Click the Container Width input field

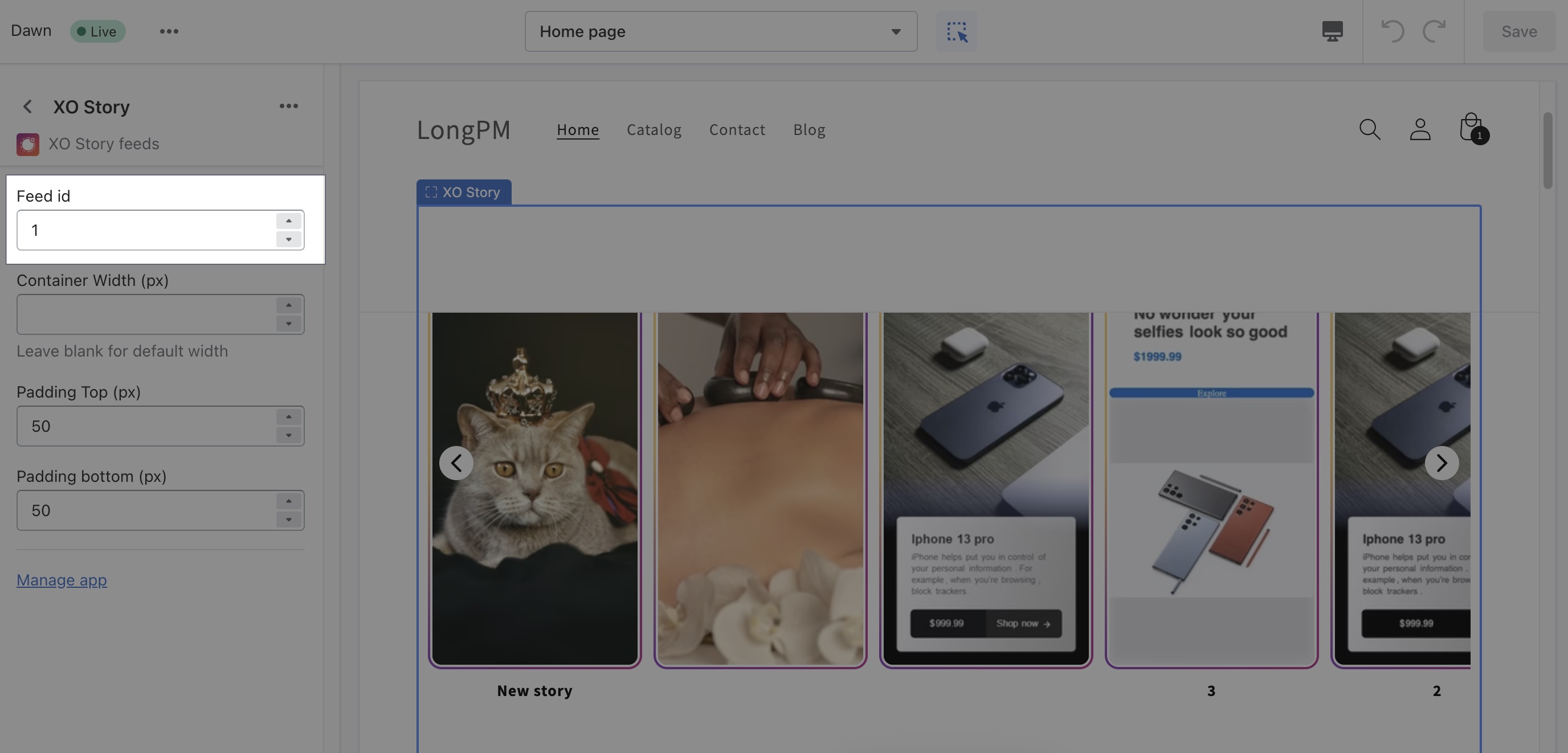coord(146,314)
